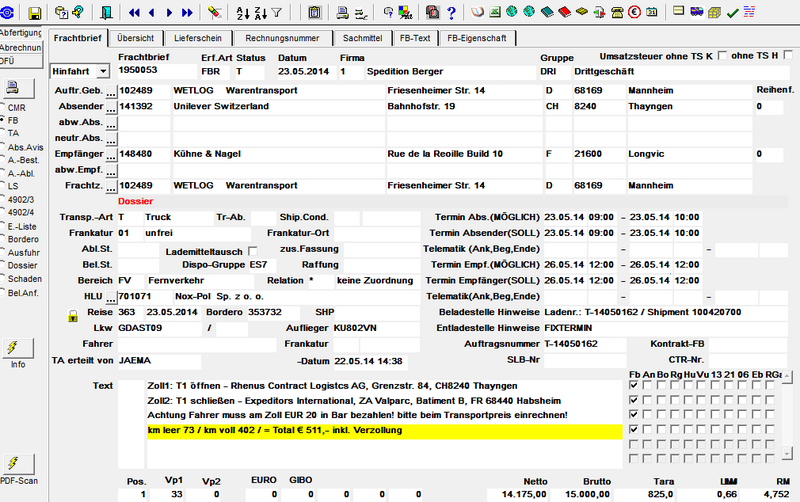This screenshot has width=800, height=502.
Task: Toggle Lademitteltausch checkbox
Action: coord(253,251)
